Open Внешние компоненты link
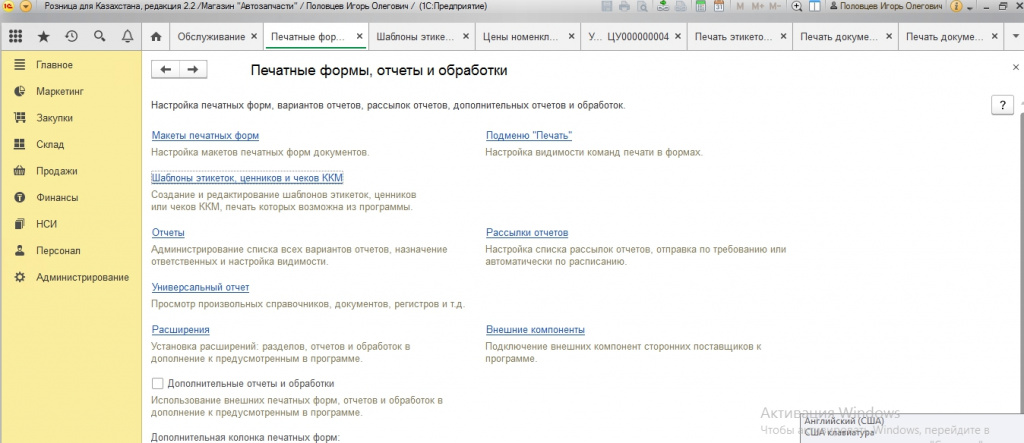 [536, 330]
